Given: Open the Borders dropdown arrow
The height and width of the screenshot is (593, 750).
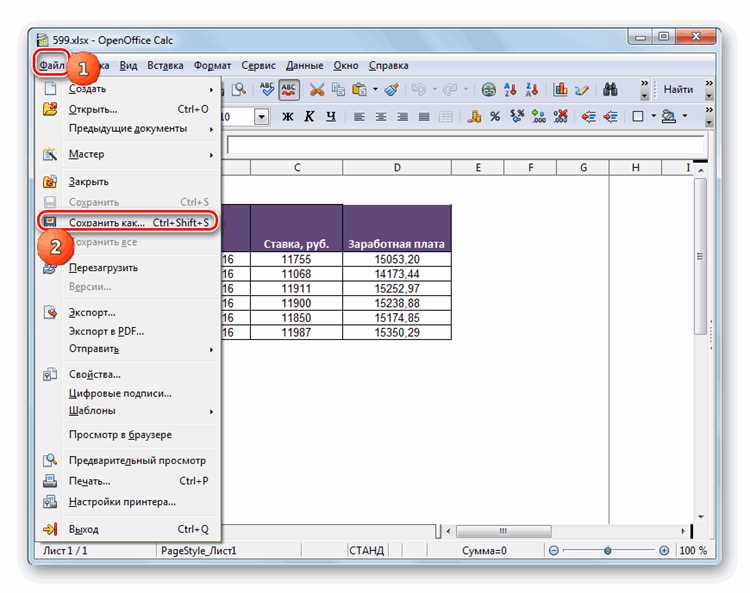Looking at the screenshot, I should point(653,117).
